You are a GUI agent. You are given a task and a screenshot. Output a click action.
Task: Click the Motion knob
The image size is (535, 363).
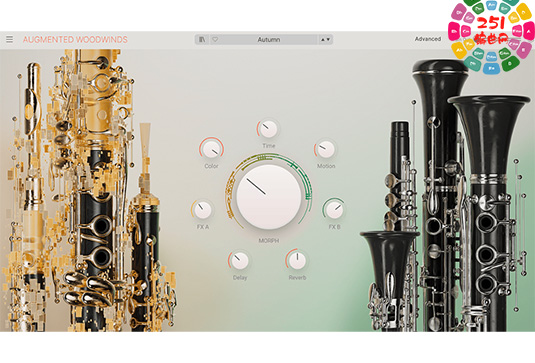pyautogui.click(x=326, y=149)
